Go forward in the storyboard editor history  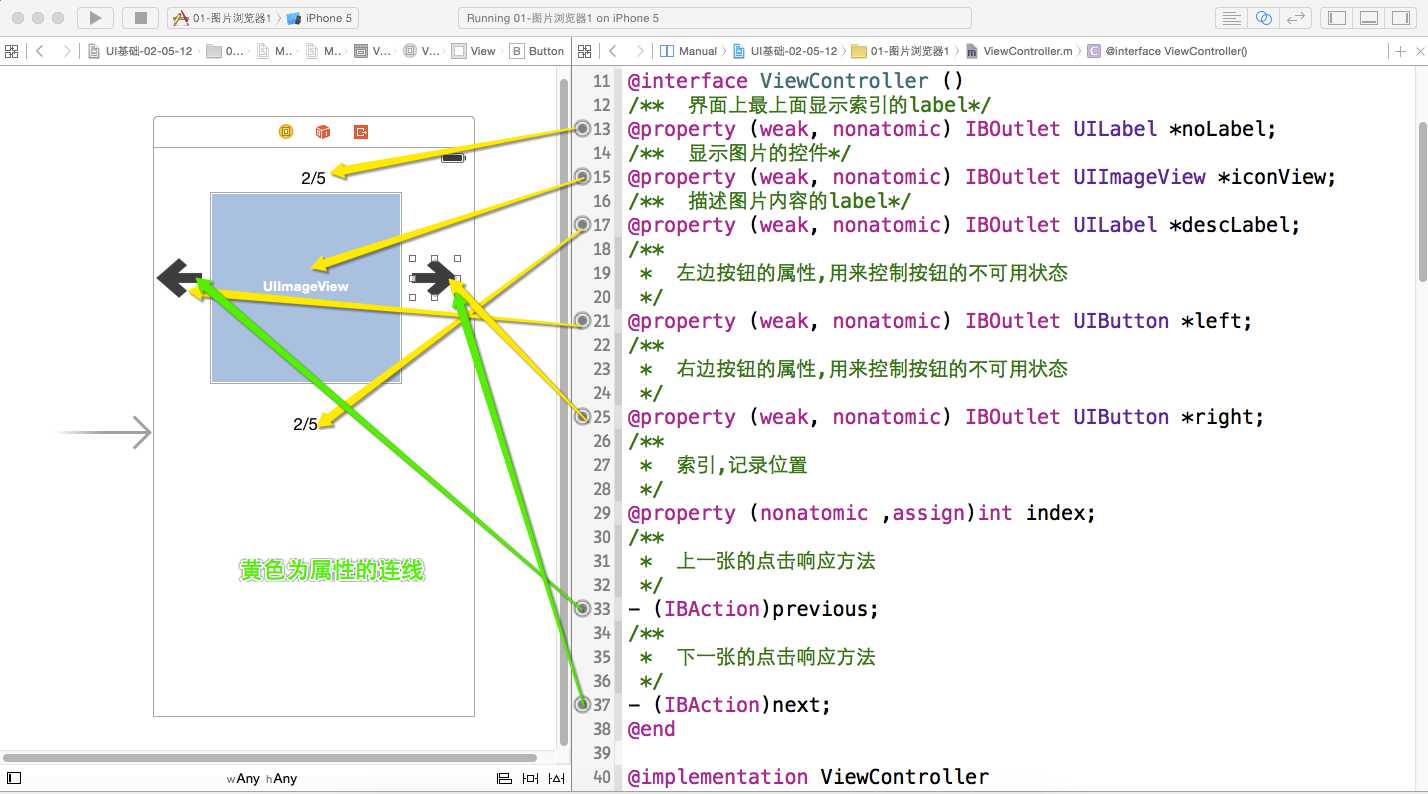tap(66, 51)
